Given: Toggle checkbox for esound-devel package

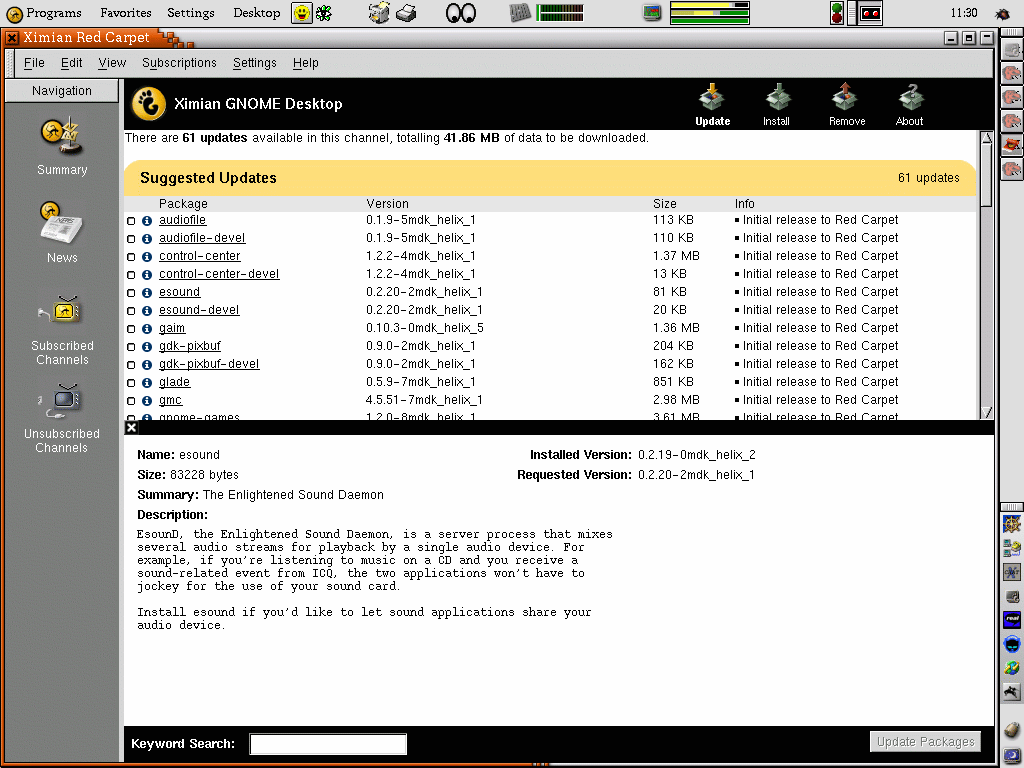Looking at the screenshot, I should click(131, 310).
